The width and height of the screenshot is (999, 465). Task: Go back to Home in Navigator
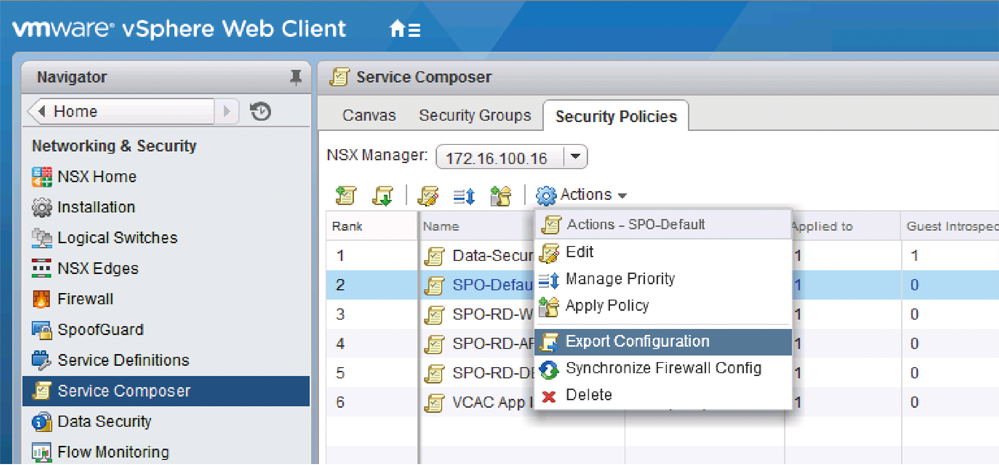tap(121, 111)
